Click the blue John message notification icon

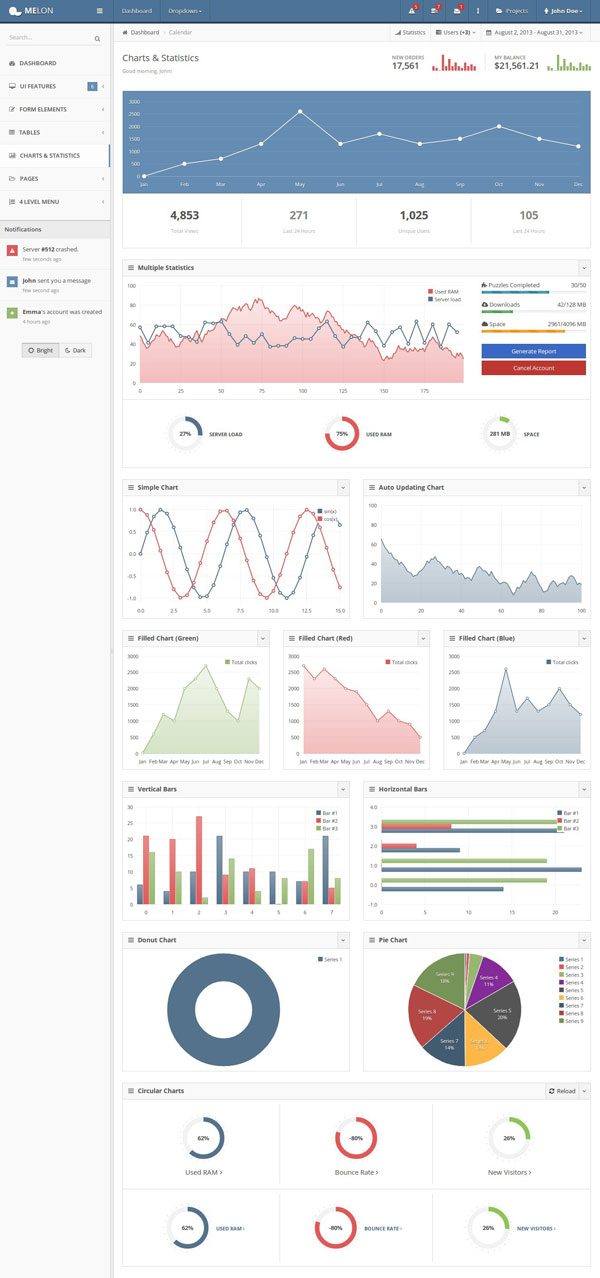click(x=11, y=281)
